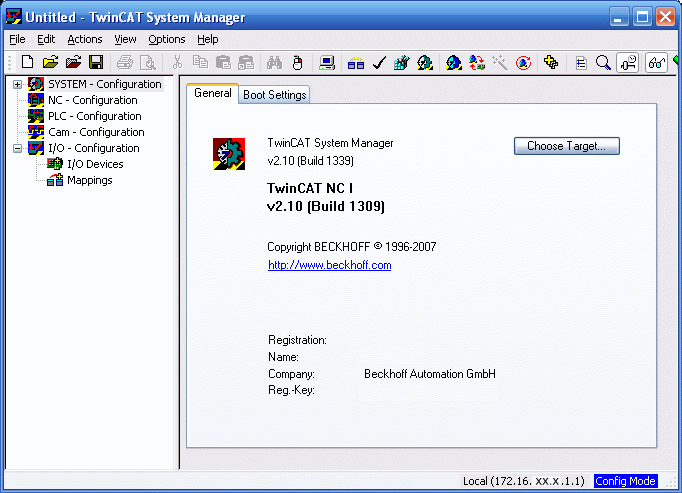The height and width of the screenshot is (493, 682).
Task: Click the Beckhoff Automation GmbH company text
Action: coord(430,374)
